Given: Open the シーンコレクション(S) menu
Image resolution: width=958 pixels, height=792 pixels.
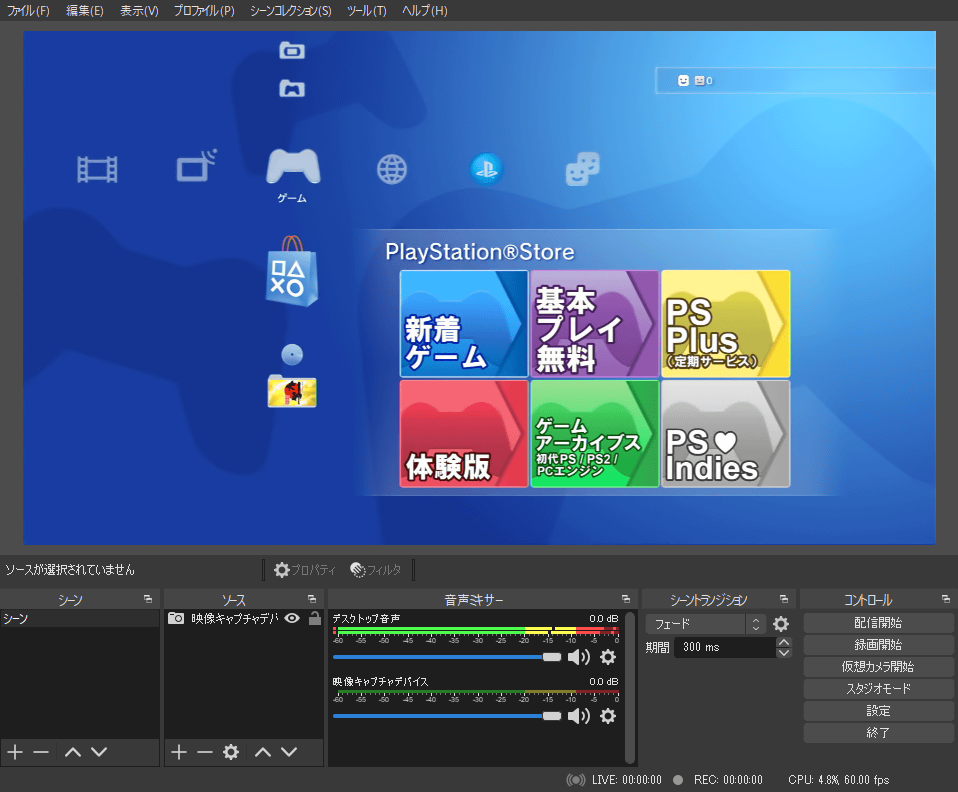Looking at the screenshot, I should (x=291, y=10).
